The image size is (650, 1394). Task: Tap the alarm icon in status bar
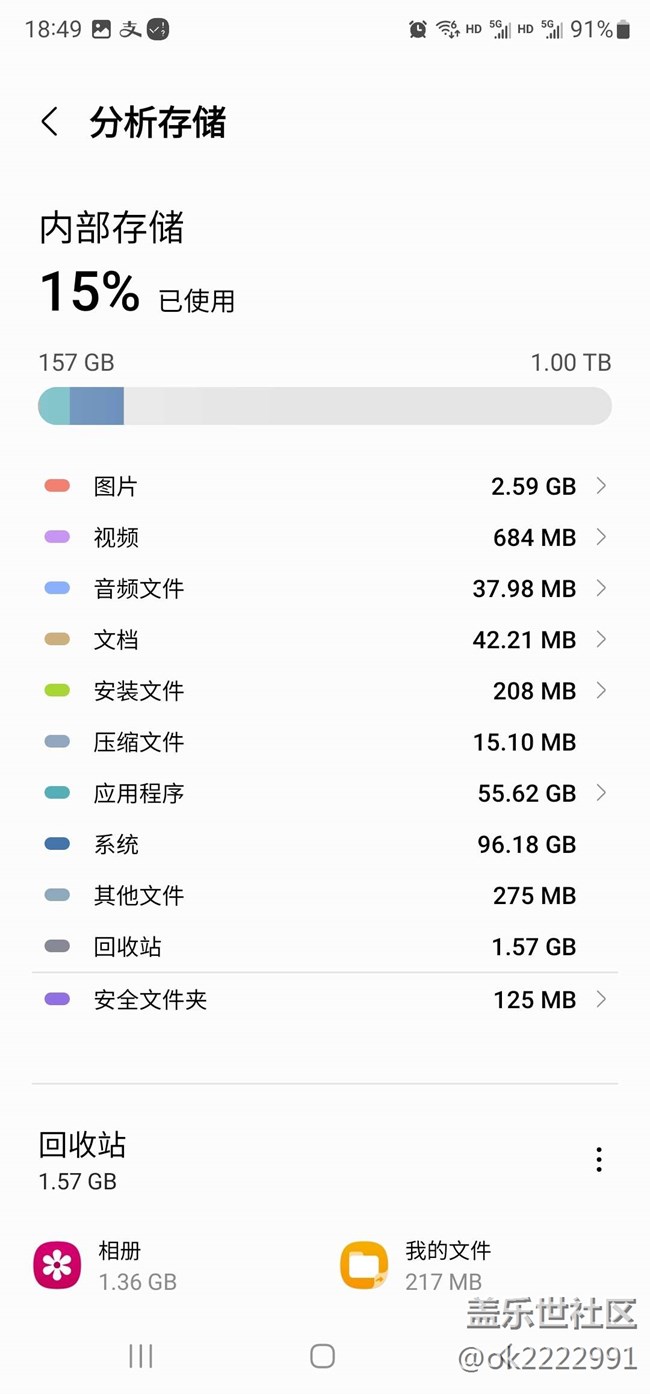pos(418,30)
